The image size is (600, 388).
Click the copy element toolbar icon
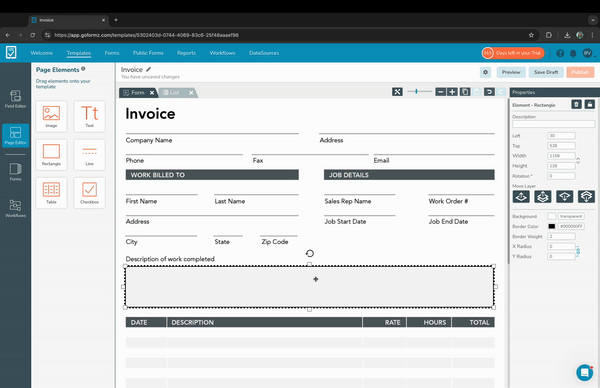click(x=465, y=92)
